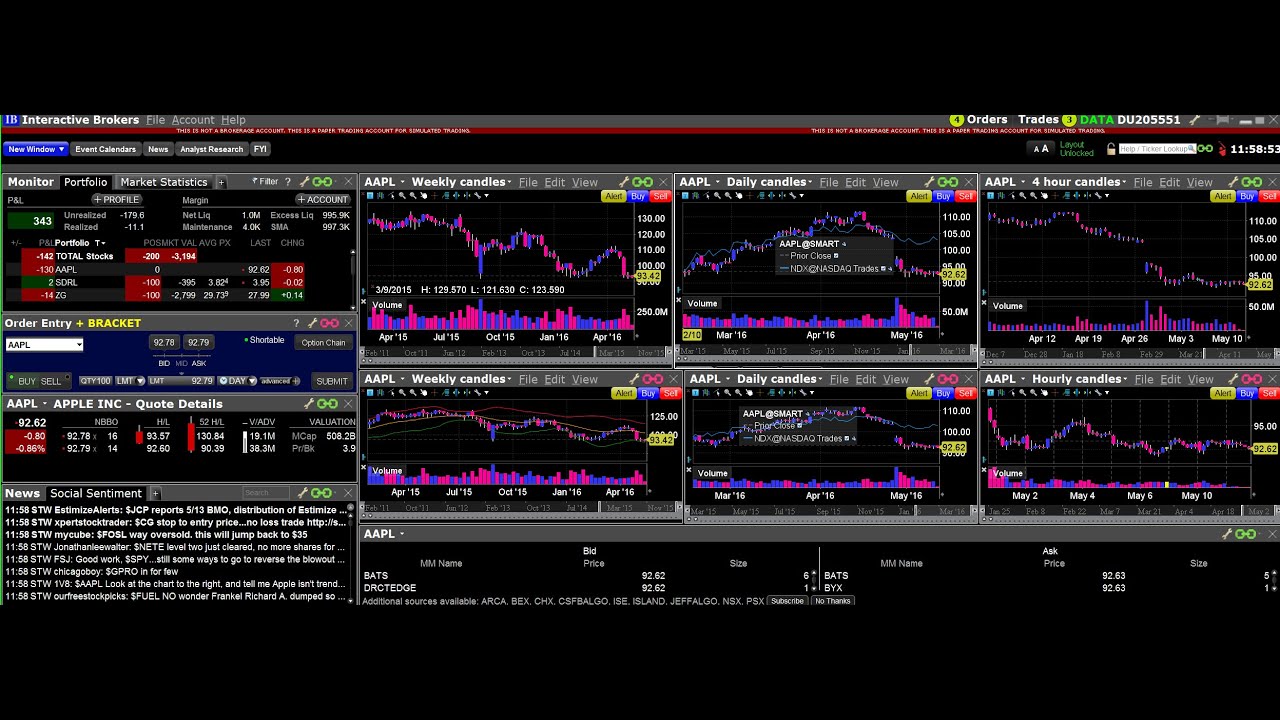The width and height of the screenshot is (1280, 720).
Task: Open Analyst Research button
Action: [211, 149]
